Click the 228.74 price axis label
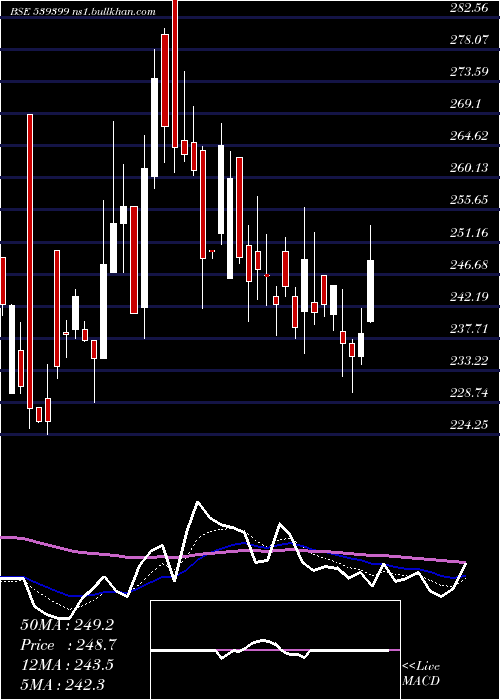500x700 pixels. pos(469,393)
